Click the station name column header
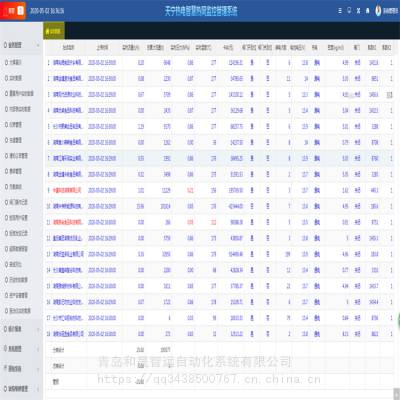Screen dimensions: 400x400 [68, 48]
